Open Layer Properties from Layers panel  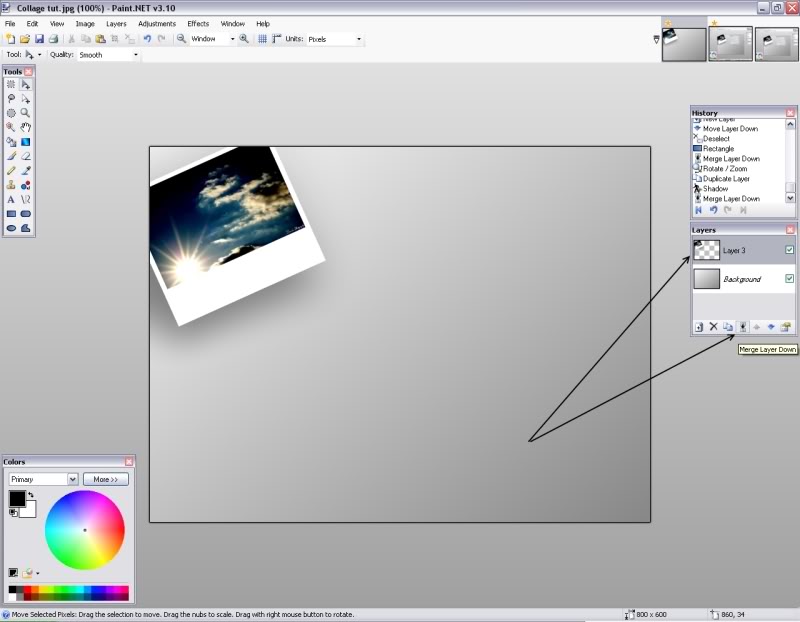[786, 327]
